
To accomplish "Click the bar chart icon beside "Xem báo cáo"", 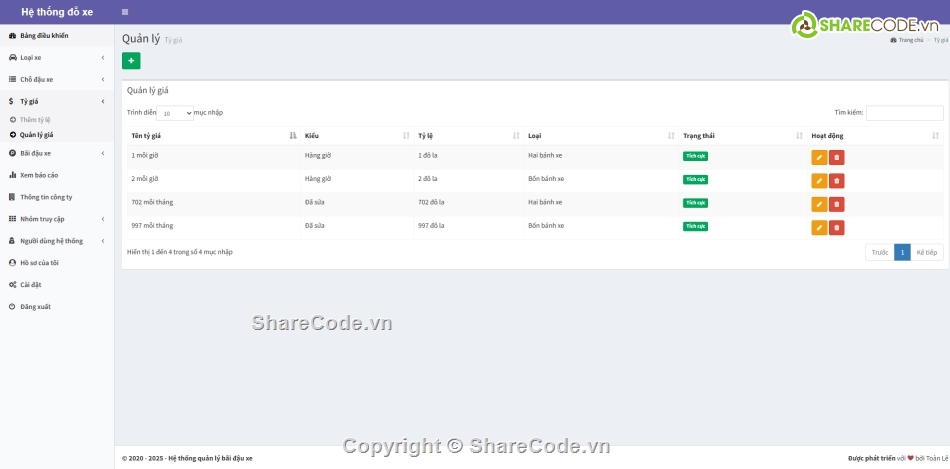I will tap(12, 175).
